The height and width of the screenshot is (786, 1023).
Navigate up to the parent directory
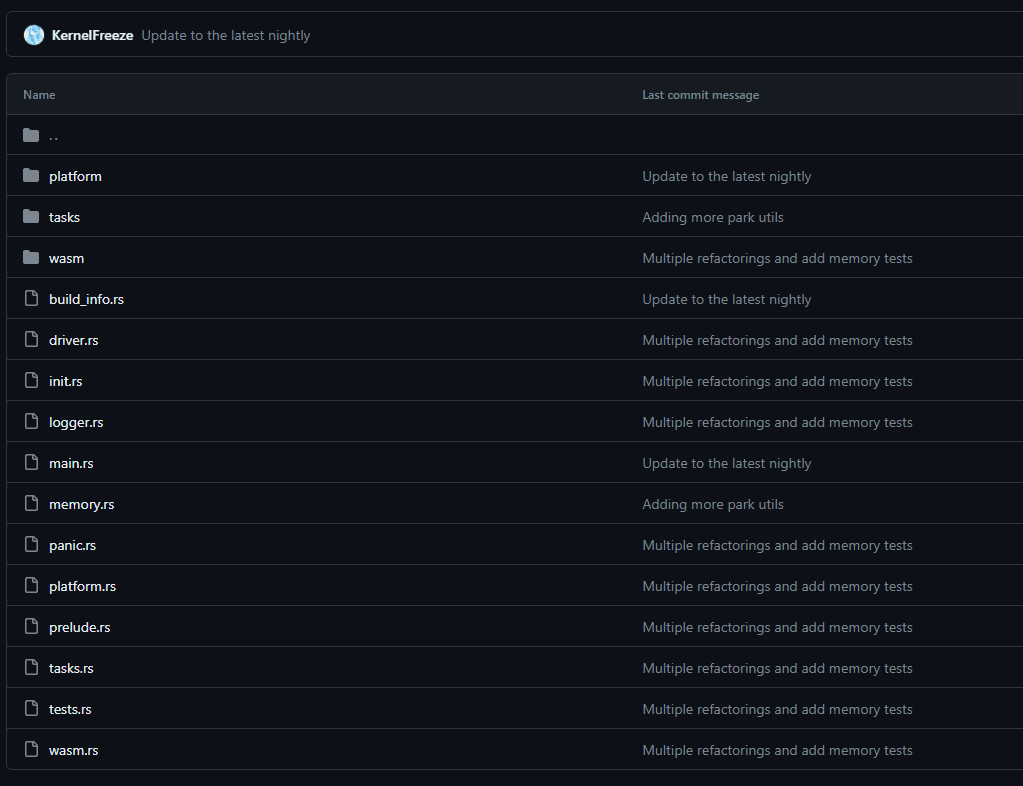tap(53, 135)
